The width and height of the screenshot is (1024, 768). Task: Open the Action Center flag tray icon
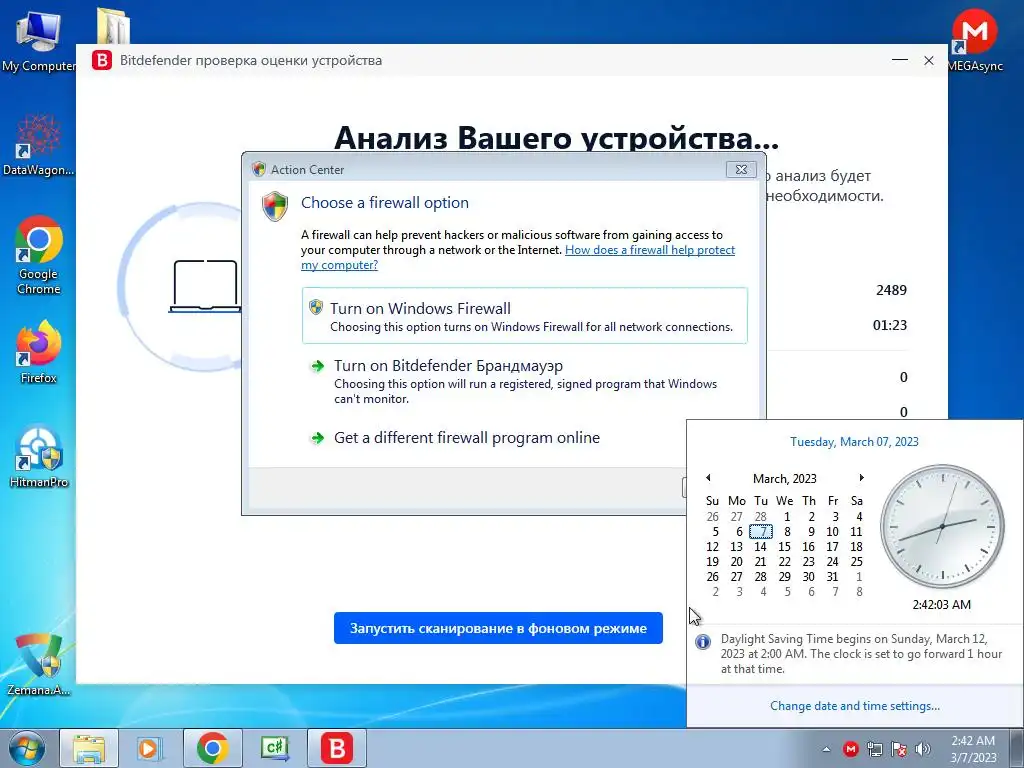(x=899, y=749)
